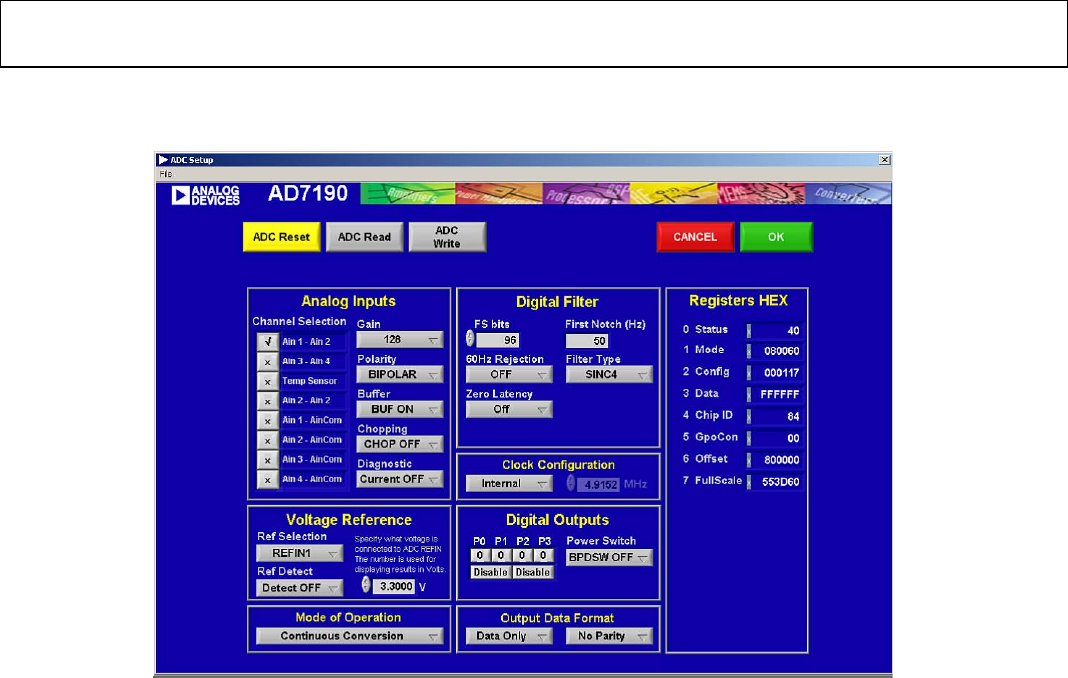
Task: Open the Filter Type dropdown showing SINC4
Action: point(609,374)
